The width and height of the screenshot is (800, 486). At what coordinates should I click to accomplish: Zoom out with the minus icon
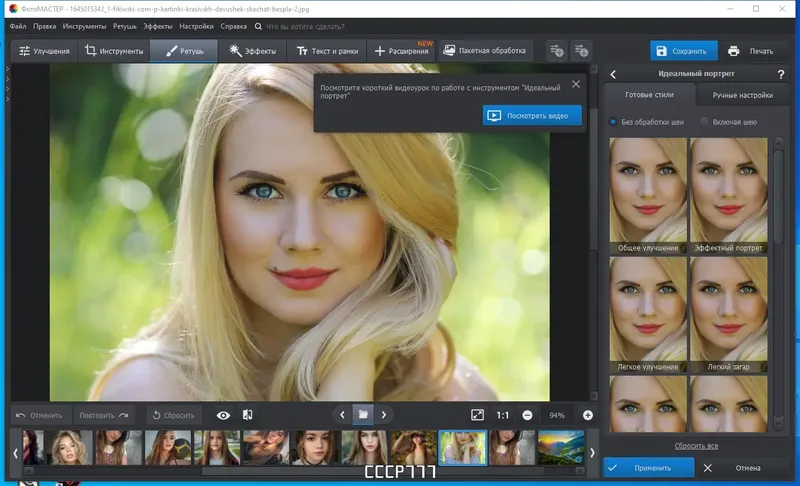[x=527, y=414]
